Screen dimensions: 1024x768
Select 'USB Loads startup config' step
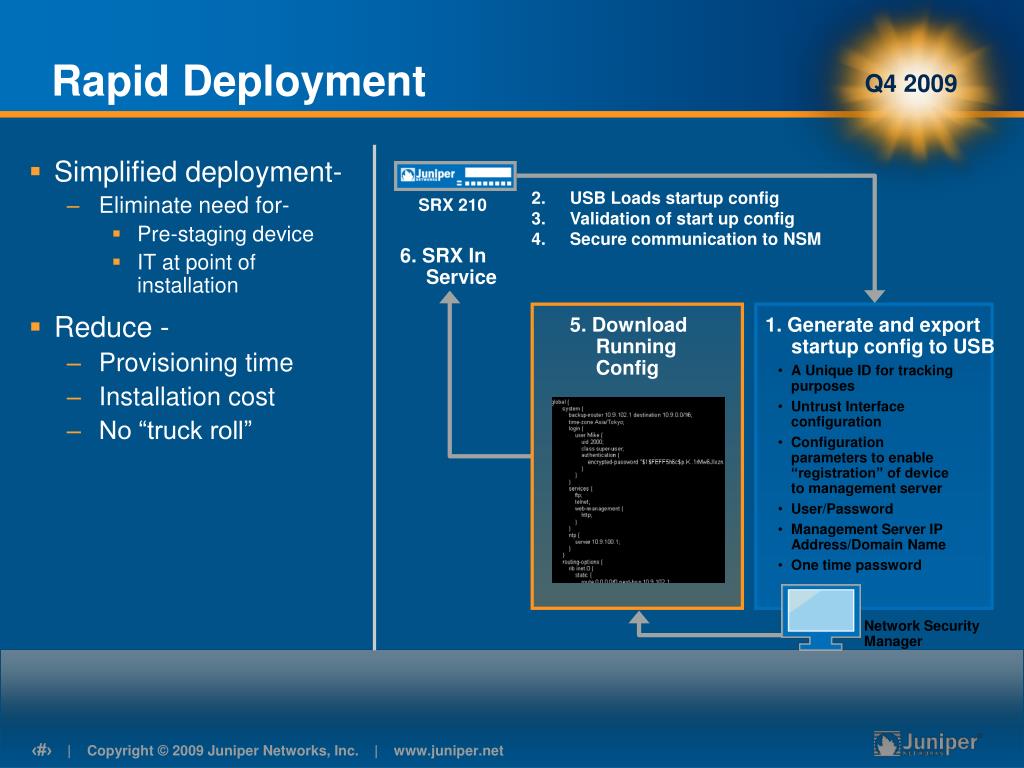pos(674,198)
